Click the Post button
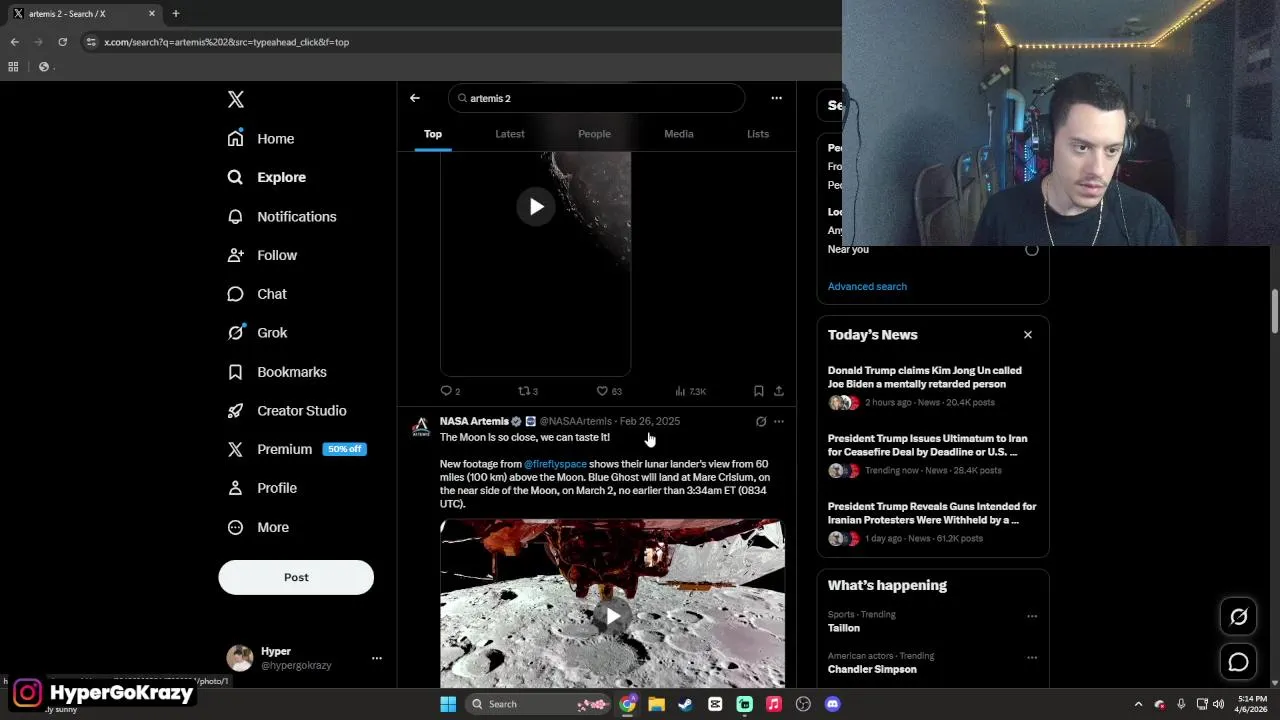The height and width of the screenshot is (720, 1280). (x=296, y=577)
